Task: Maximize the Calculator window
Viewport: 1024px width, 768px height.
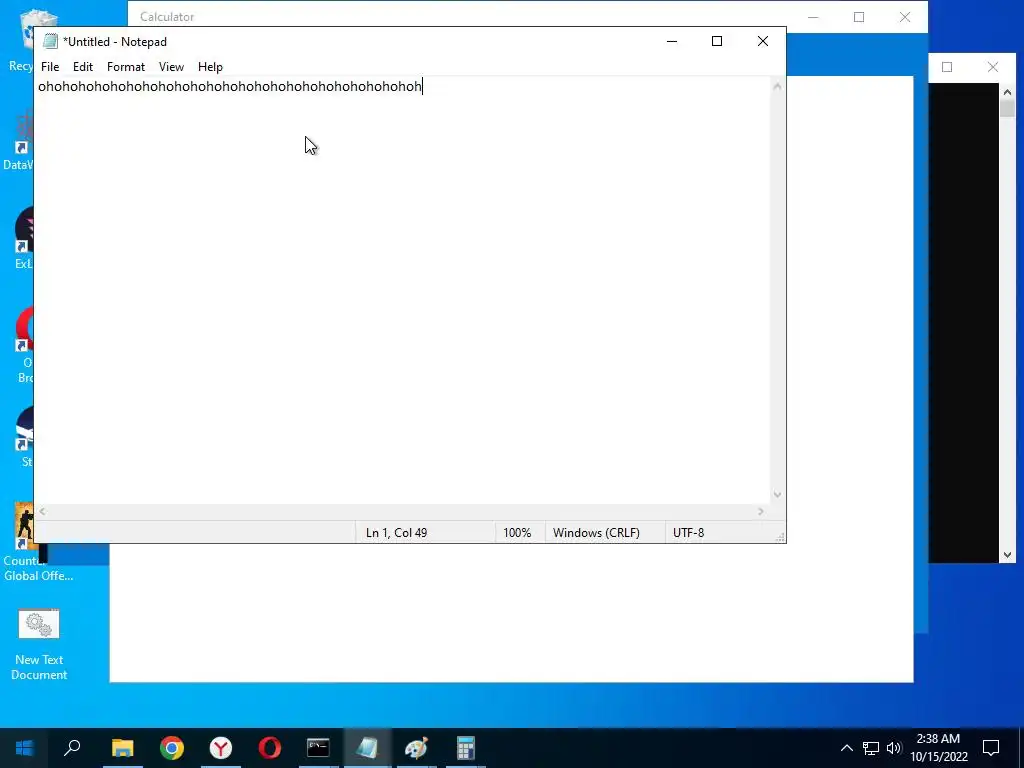Action: (x=859, y=17)
